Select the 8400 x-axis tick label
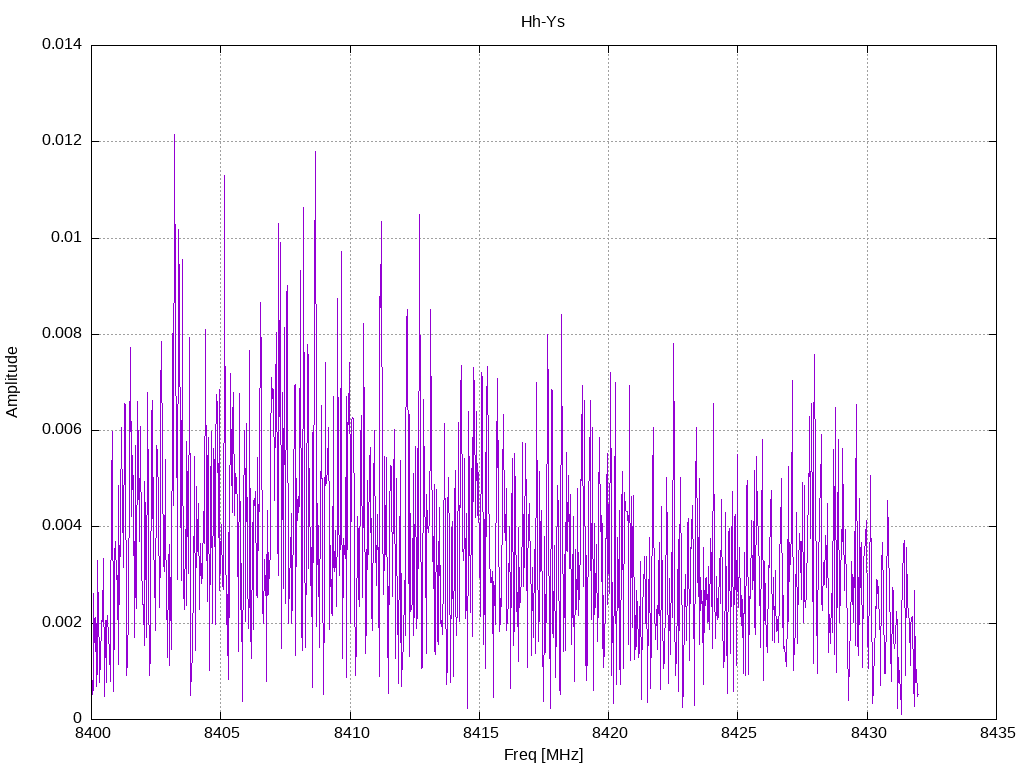The width and height of the screenshot is (1024, 768). tap(91, 733)
